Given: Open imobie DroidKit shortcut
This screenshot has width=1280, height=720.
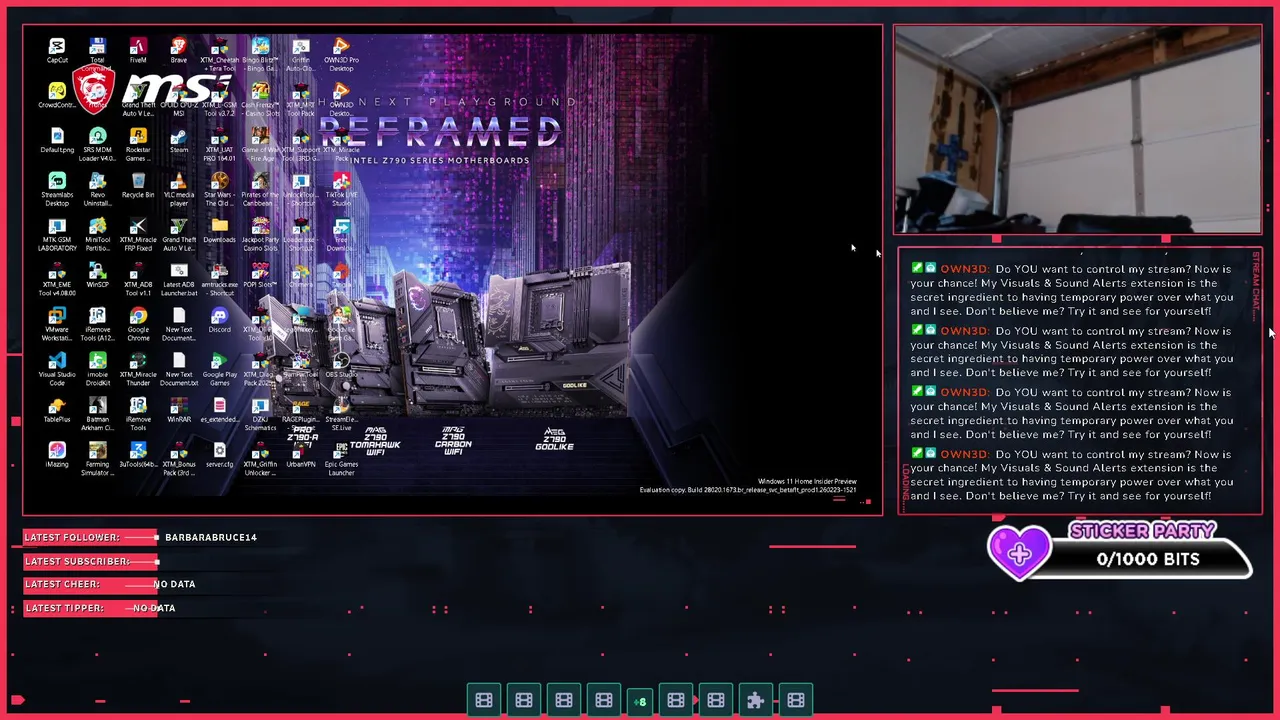Looking at the screenshot, I should 97,370.
